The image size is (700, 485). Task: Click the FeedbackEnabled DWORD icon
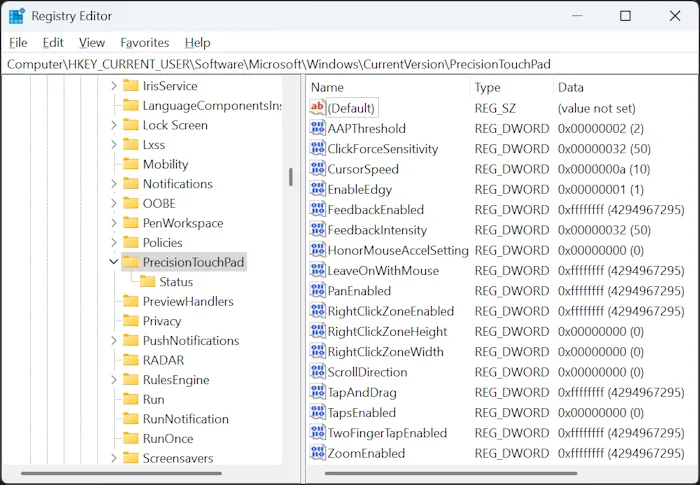[x=317, y=209]
